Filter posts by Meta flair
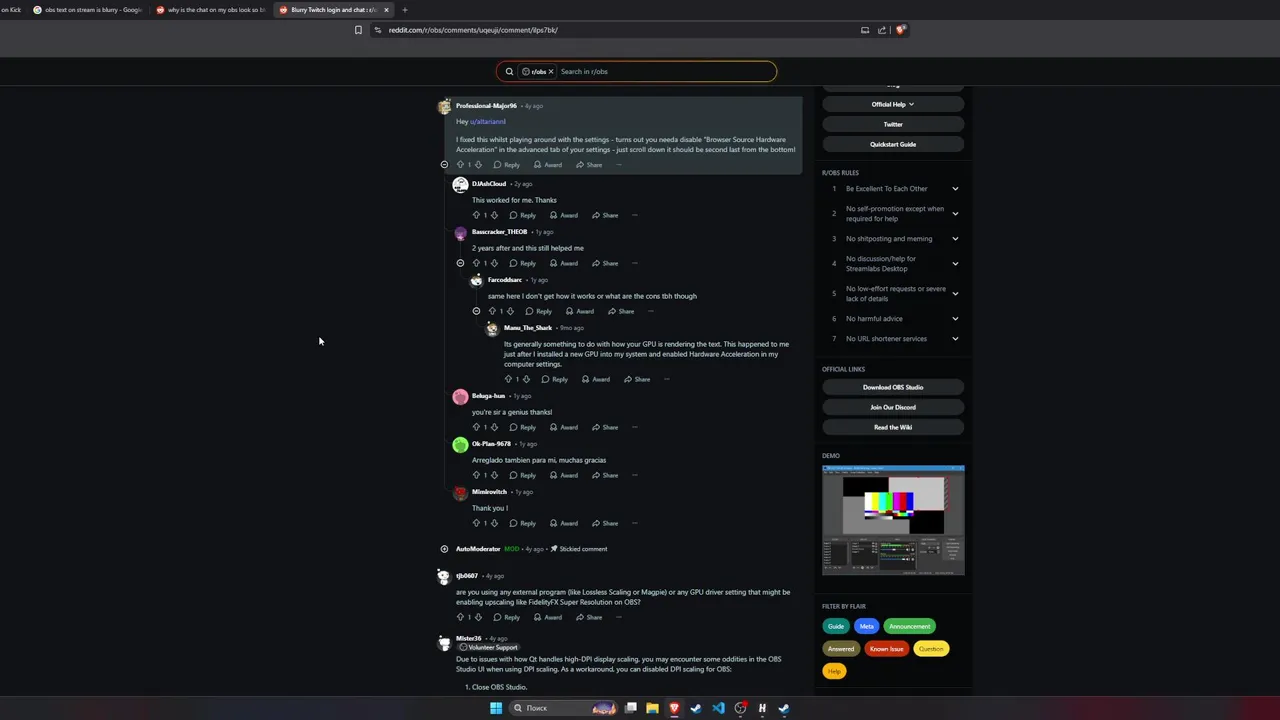Screen dimensions: 1280x720 [x=866, y=626]
